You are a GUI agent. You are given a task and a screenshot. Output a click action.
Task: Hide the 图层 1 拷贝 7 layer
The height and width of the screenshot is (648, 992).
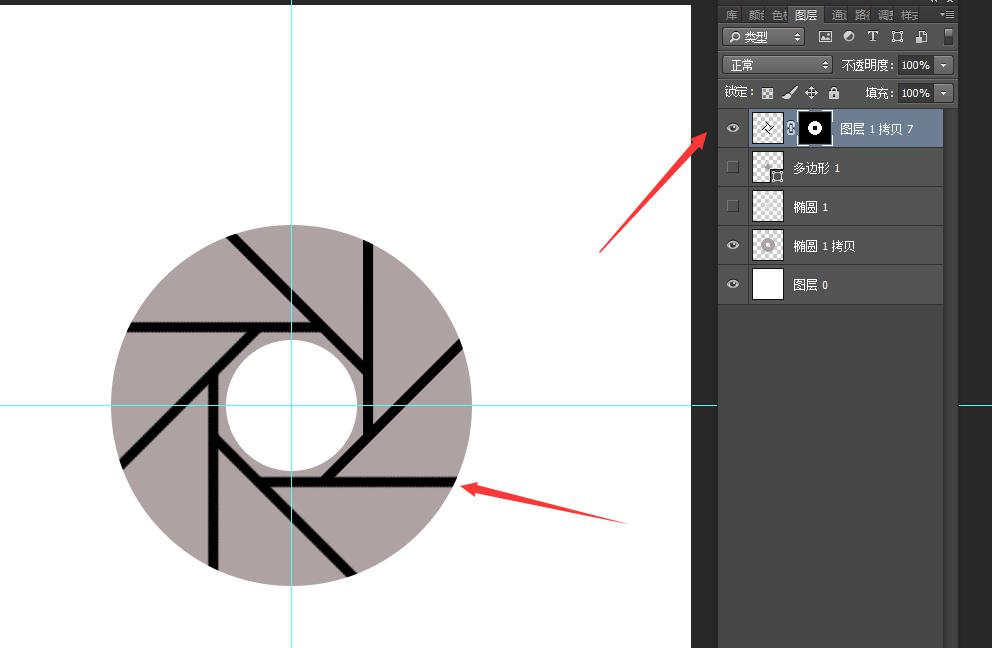click(733, 128)
